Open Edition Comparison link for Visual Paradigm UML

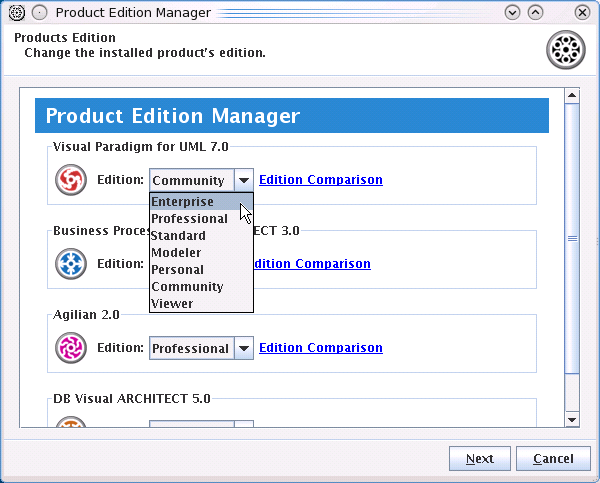tap(321, 179)
